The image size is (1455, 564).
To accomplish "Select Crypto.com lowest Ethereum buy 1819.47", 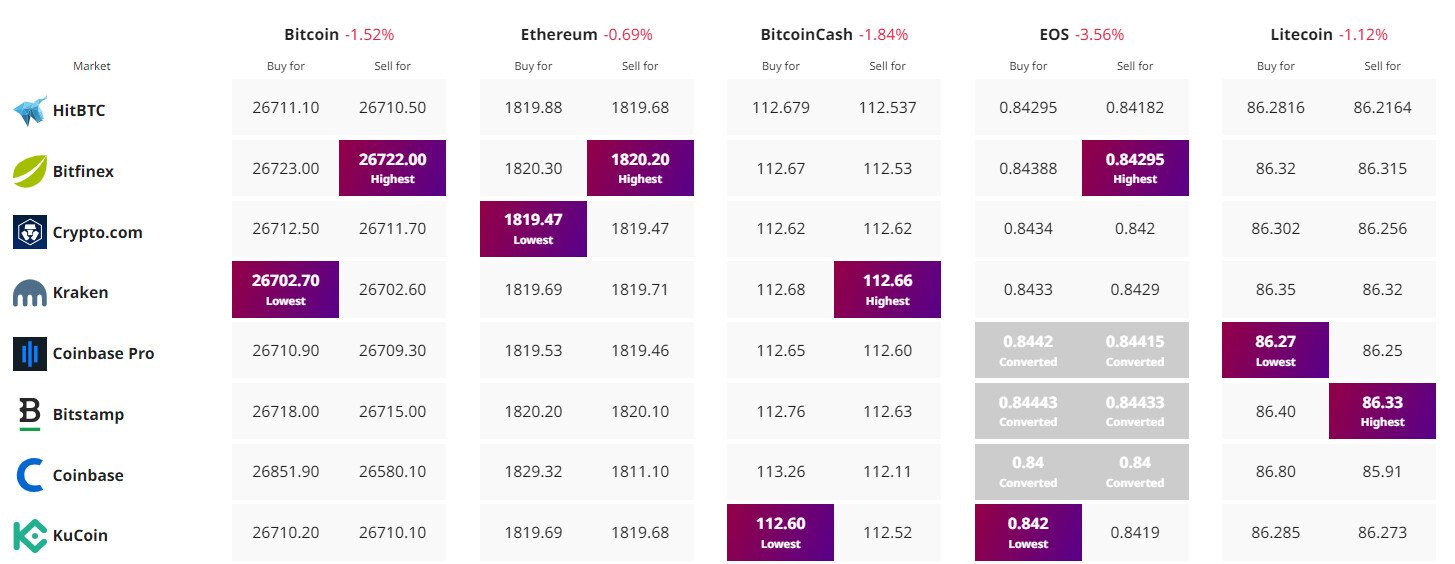I will (533, 229).
